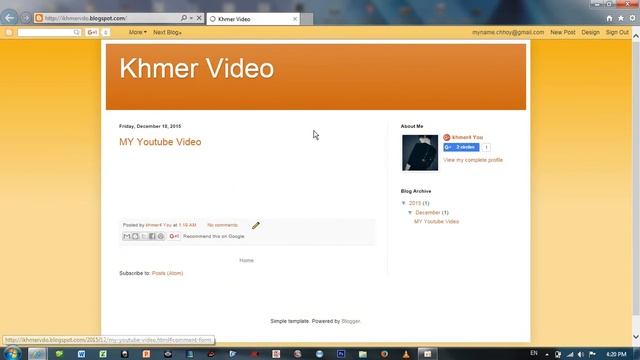The image size is (640, 360).
Task: Click the Home link below the post
Action: click(246, 260)
